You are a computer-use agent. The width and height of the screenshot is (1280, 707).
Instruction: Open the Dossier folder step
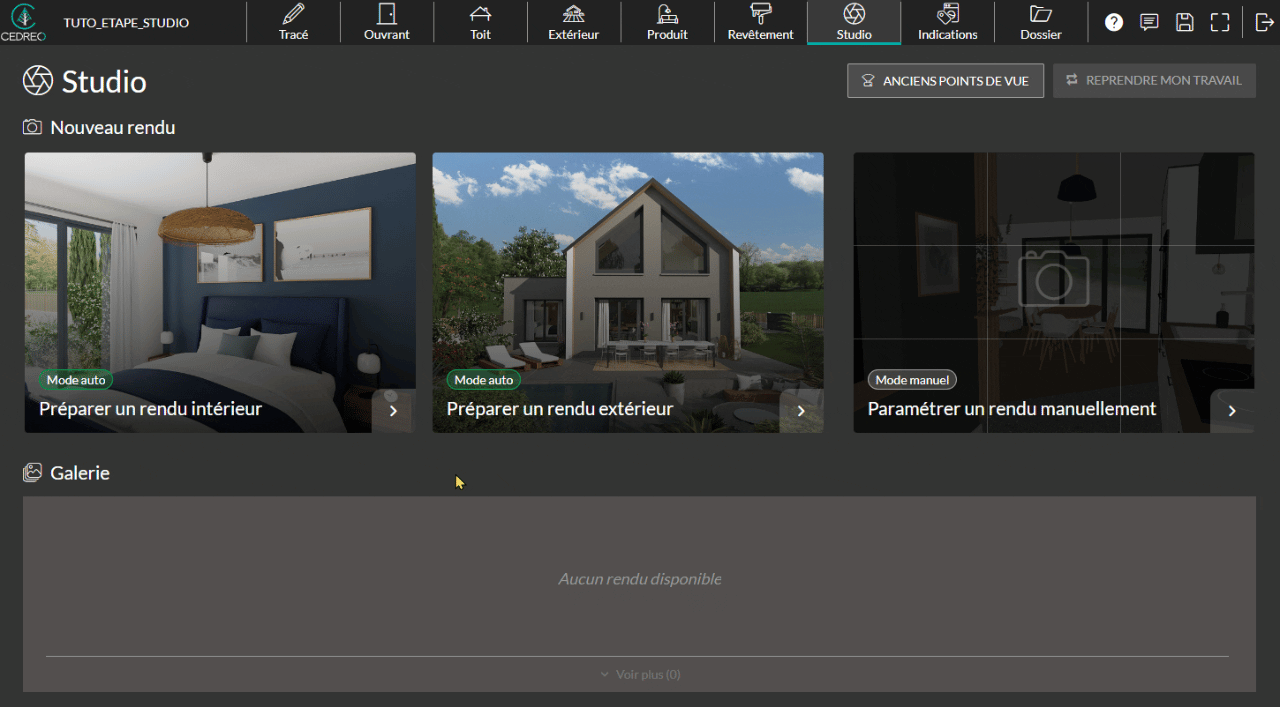click(x=1040, y=22)
